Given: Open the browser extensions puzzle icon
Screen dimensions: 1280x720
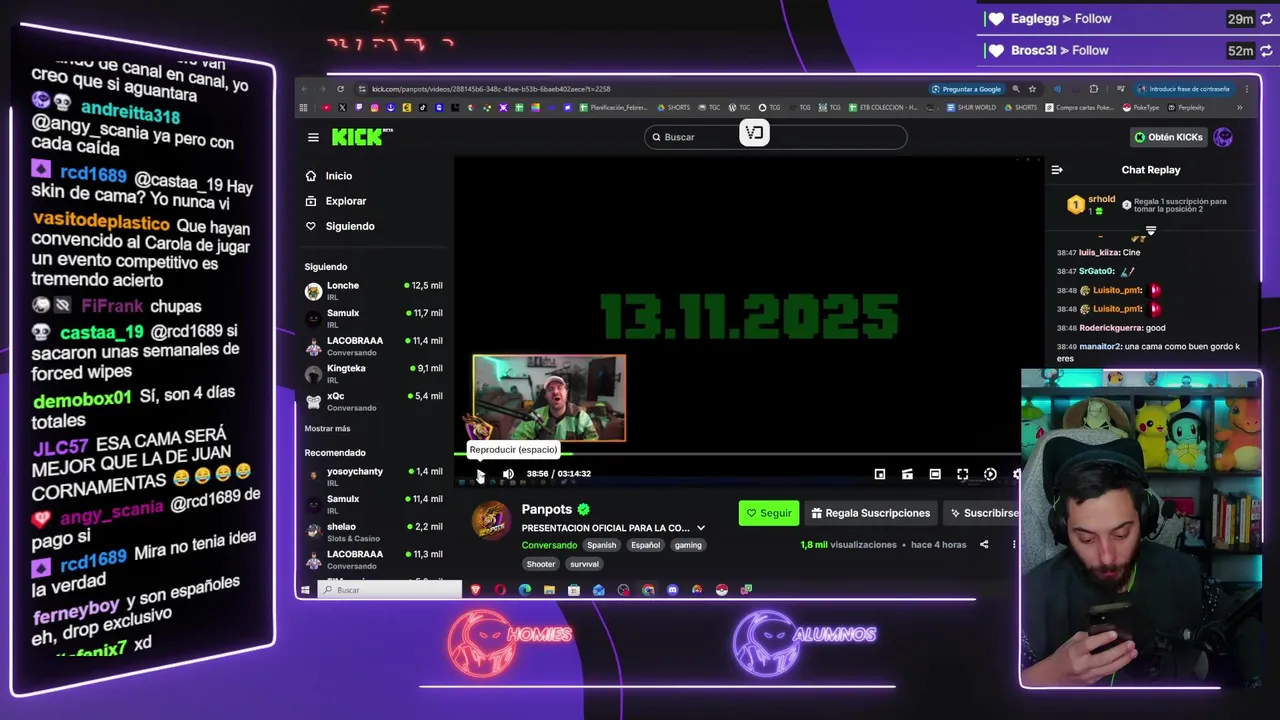Looking at the screenshot, I should click(x=1094, y=89).
